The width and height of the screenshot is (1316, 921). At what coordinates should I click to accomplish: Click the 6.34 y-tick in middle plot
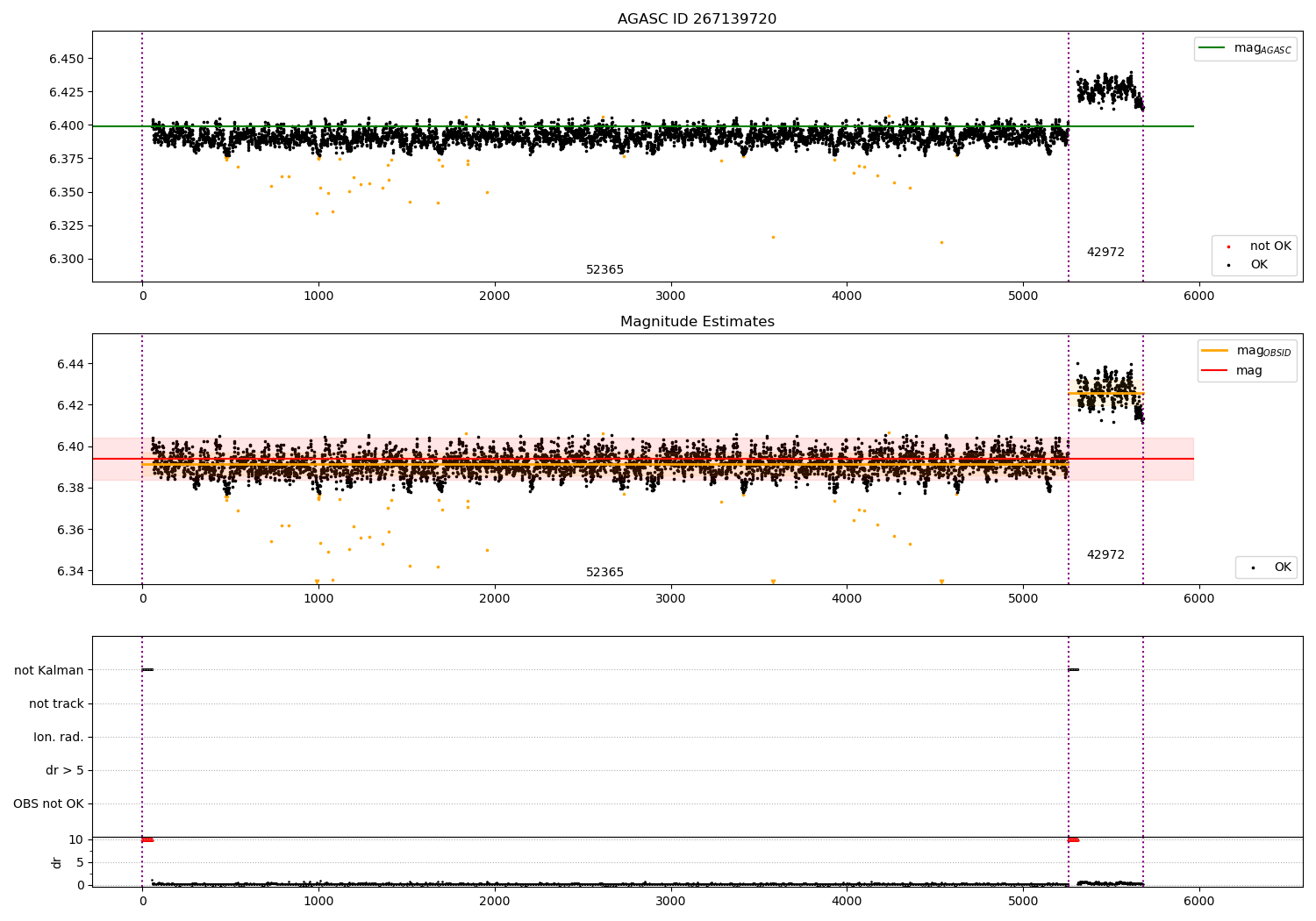[x=70, y=571]
